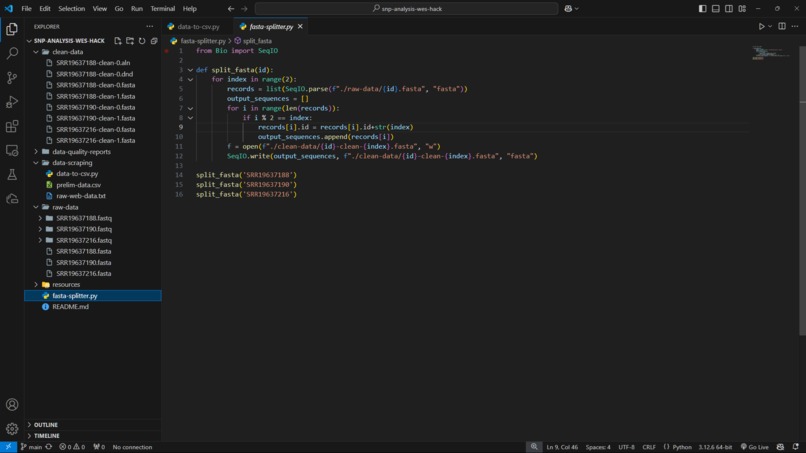The width and height of the screenshot is (806, 453).
Task: Customize layout icon in title bar
Action: 742,9
